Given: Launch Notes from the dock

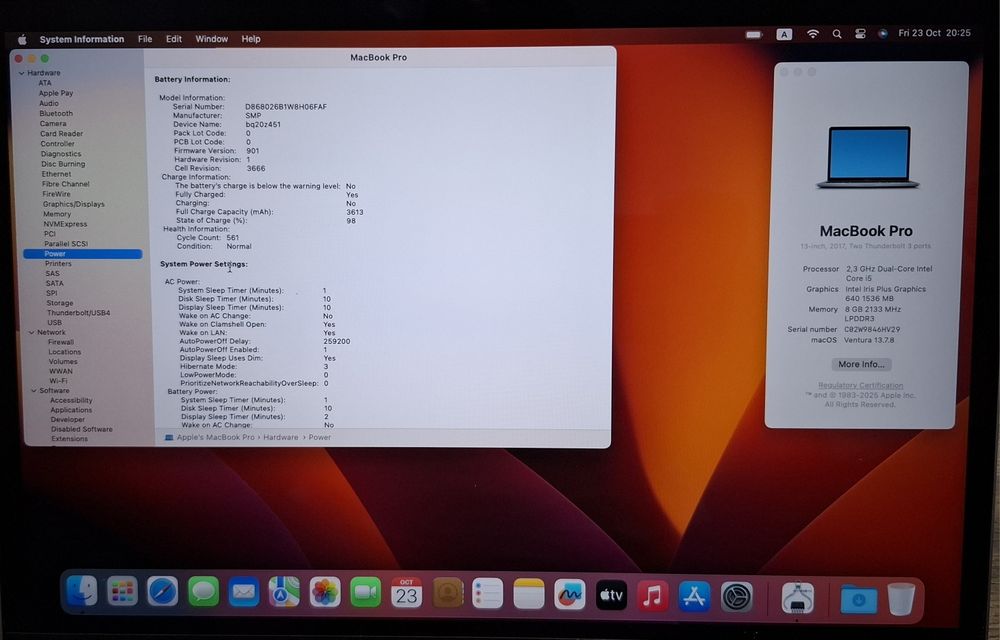Looking at the screenshot, I should pos(529,594).
